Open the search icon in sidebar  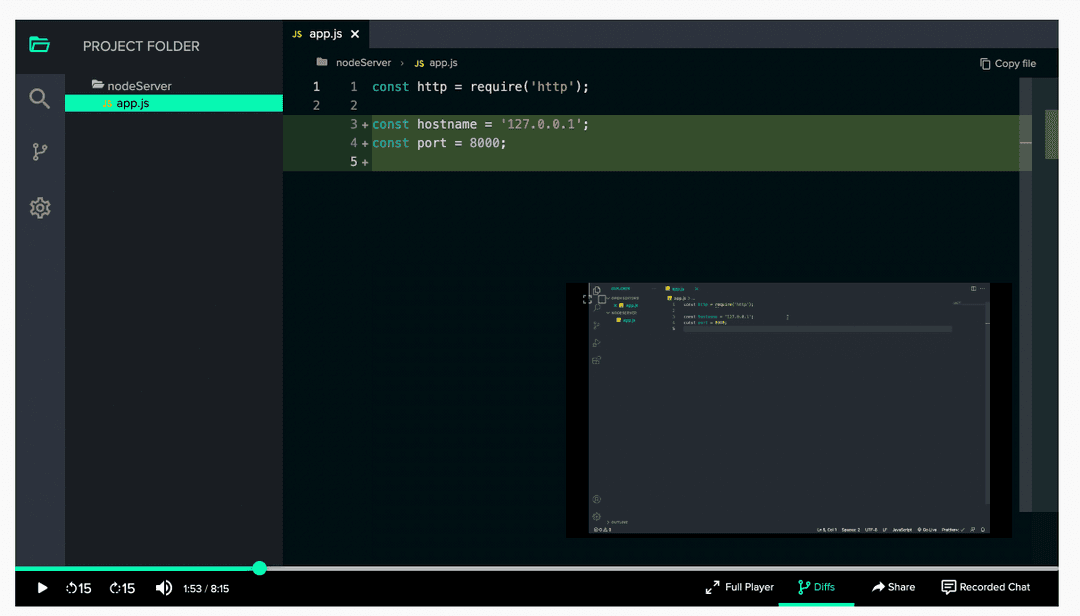coord(39,99)
